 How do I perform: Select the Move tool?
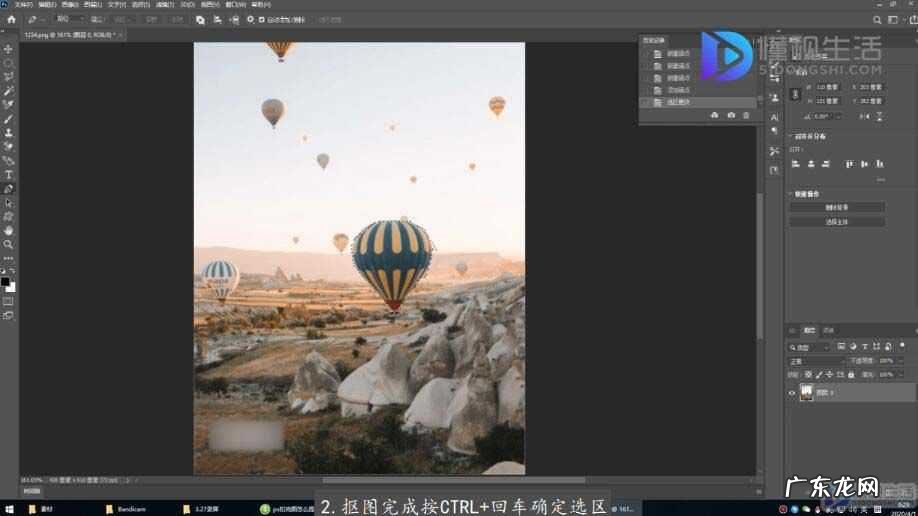(9, 49)
